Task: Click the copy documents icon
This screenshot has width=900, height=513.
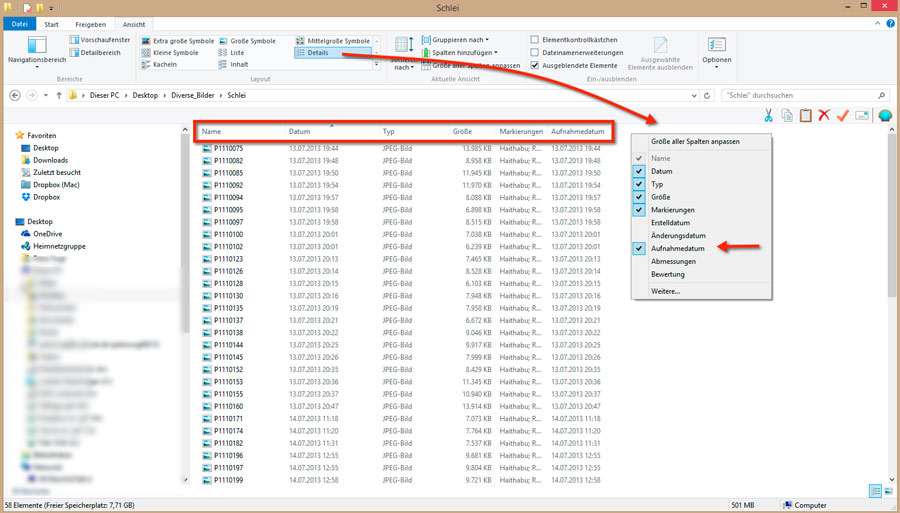Action: pos(787,116)
